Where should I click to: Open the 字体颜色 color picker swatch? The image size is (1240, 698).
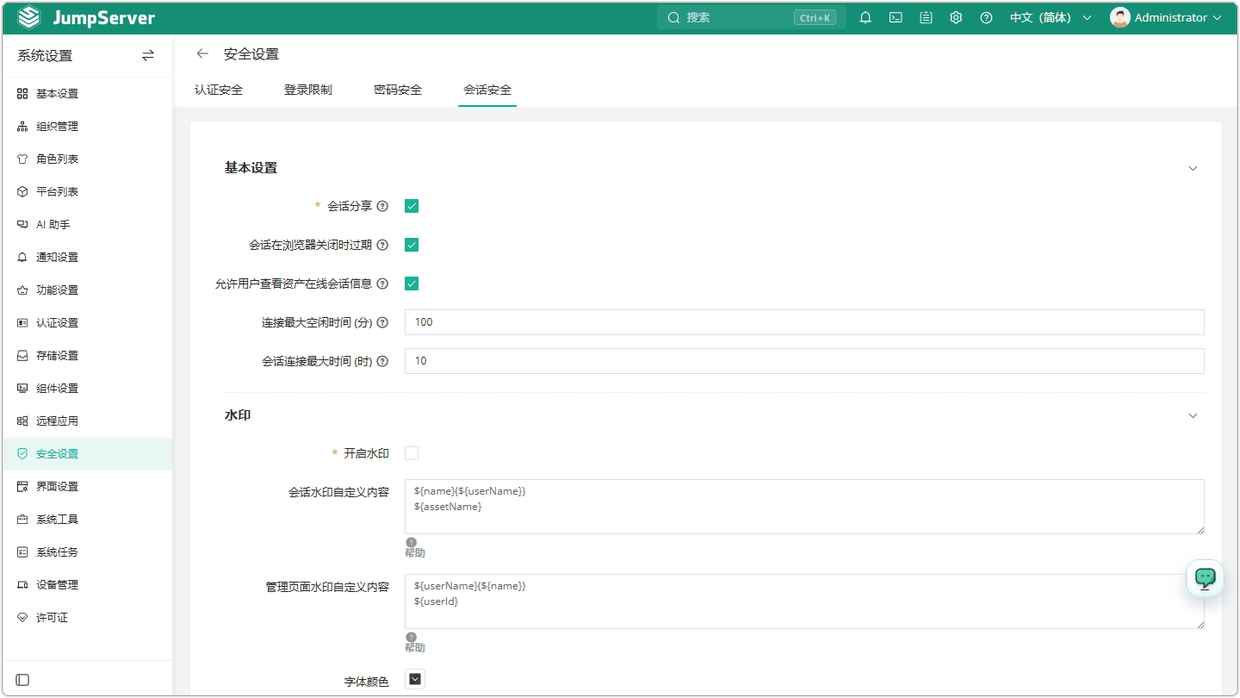point(415,680)
